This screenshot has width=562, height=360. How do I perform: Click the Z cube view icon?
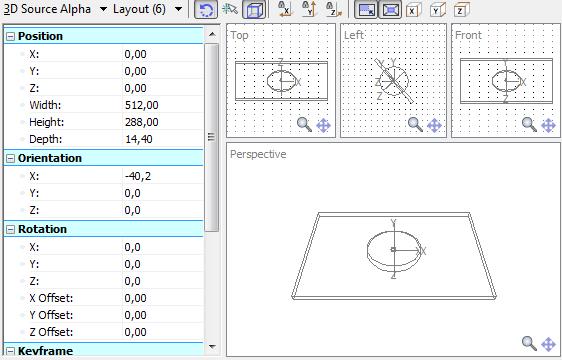461,10
